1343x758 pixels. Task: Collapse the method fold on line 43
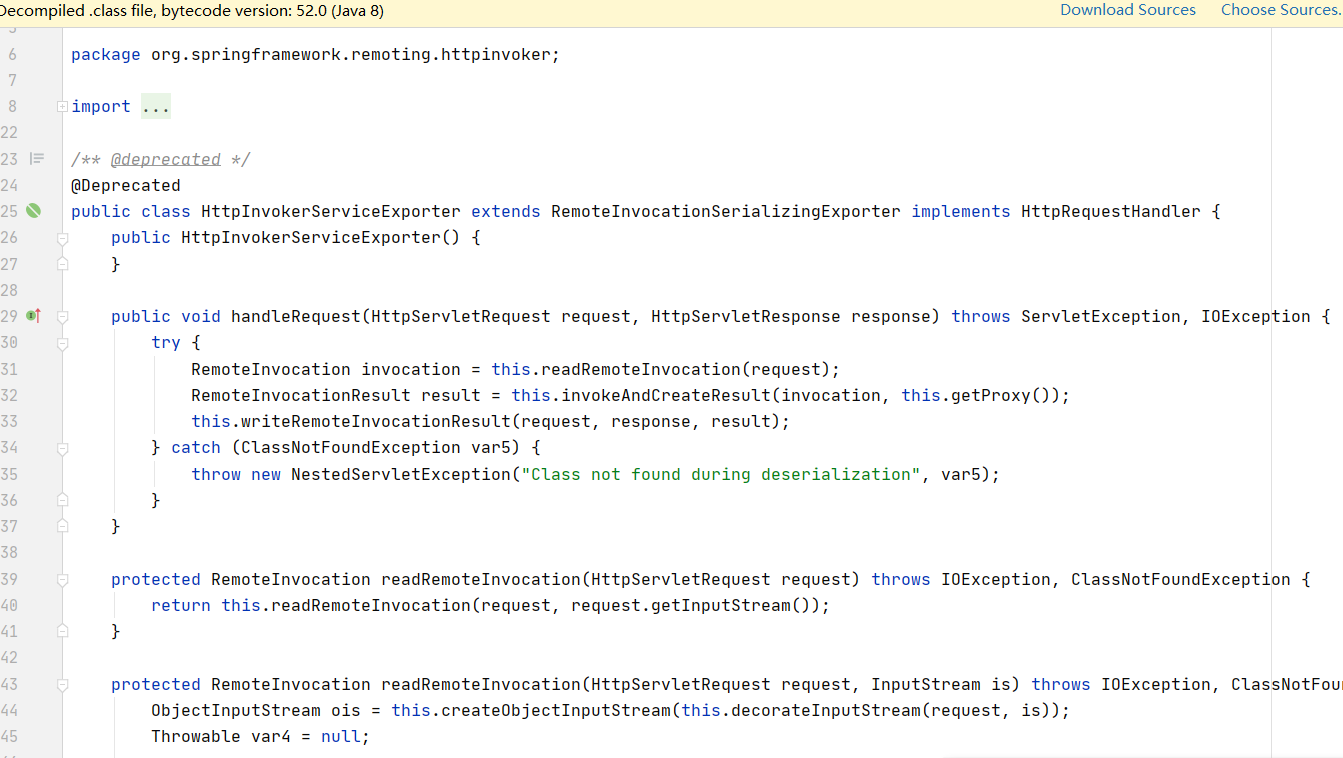62,684
